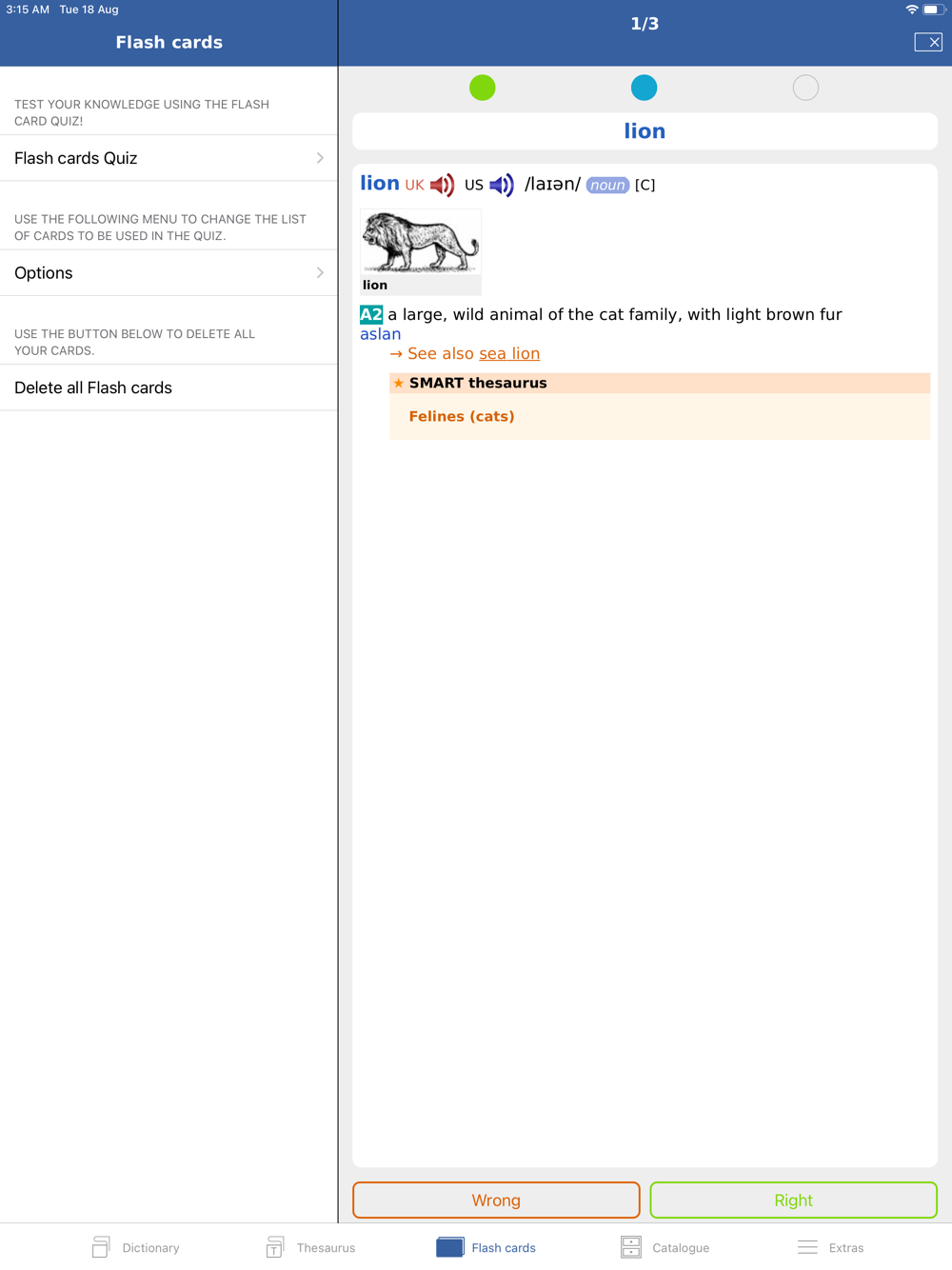Mark the card as Wrong
The height and width of the screenshot is (1270, 952).
496,1201
